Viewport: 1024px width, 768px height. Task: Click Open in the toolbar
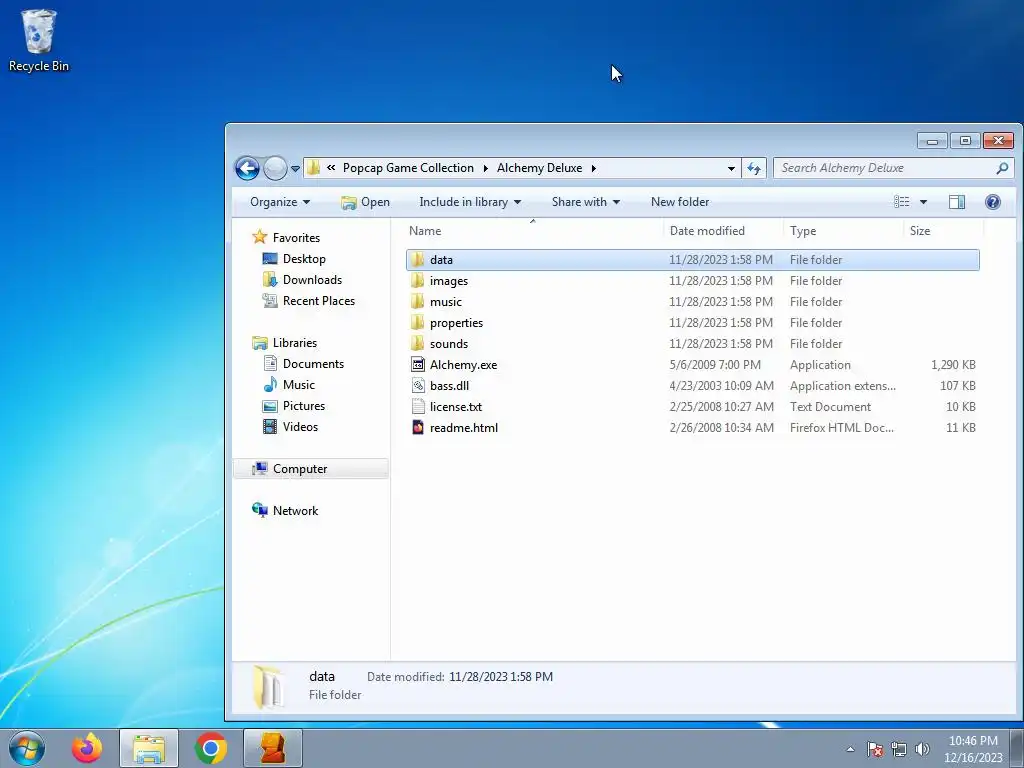365,202
